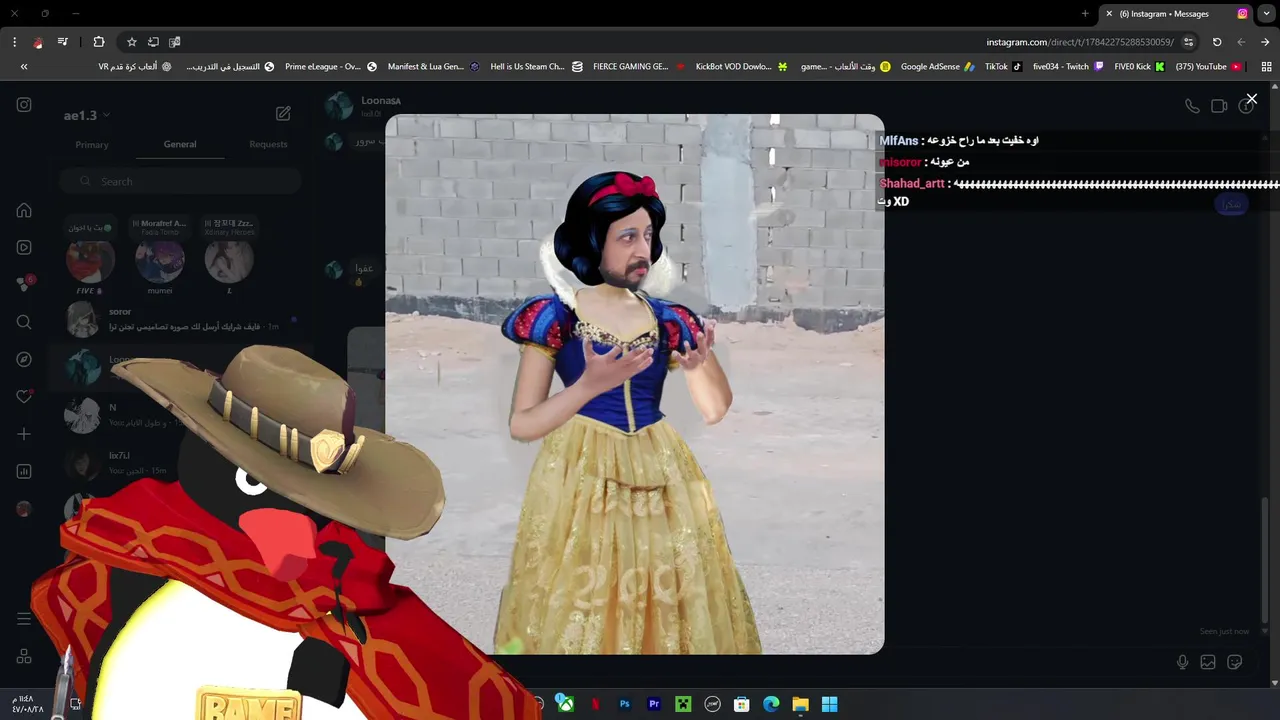
Task: Open the mumei note avatar
Action: tap(160, 262)
